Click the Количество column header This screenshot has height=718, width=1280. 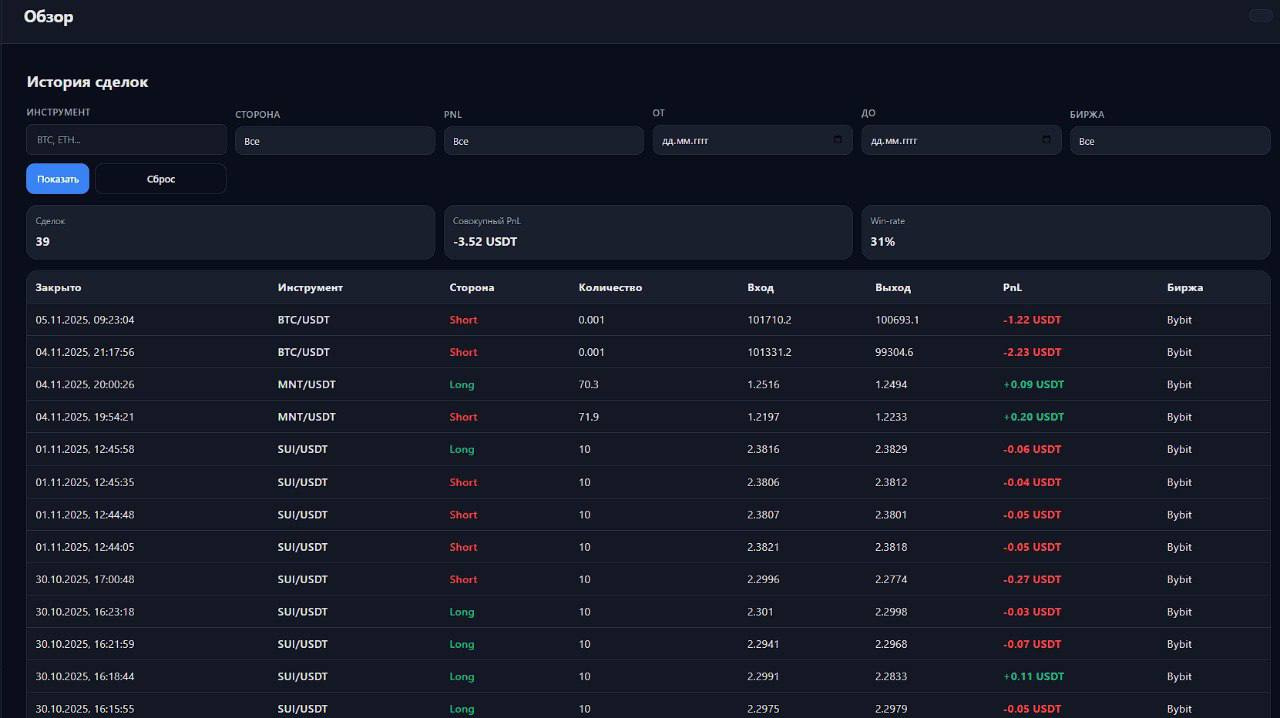point(610,287)
